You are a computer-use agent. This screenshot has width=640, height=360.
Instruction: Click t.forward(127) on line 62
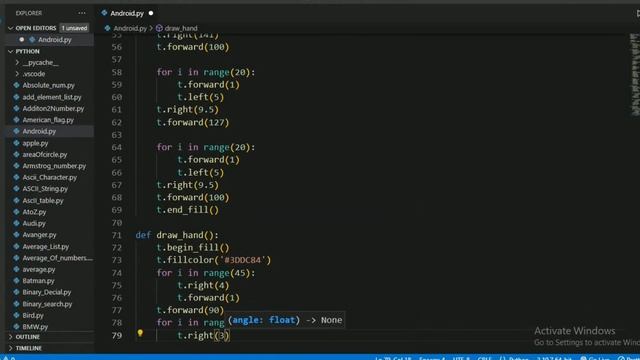[193, 122]
